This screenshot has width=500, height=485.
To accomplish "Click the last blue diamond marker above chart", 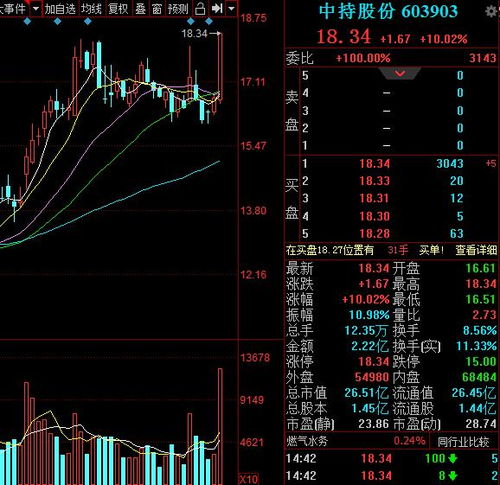I will (x=209, y=22).
